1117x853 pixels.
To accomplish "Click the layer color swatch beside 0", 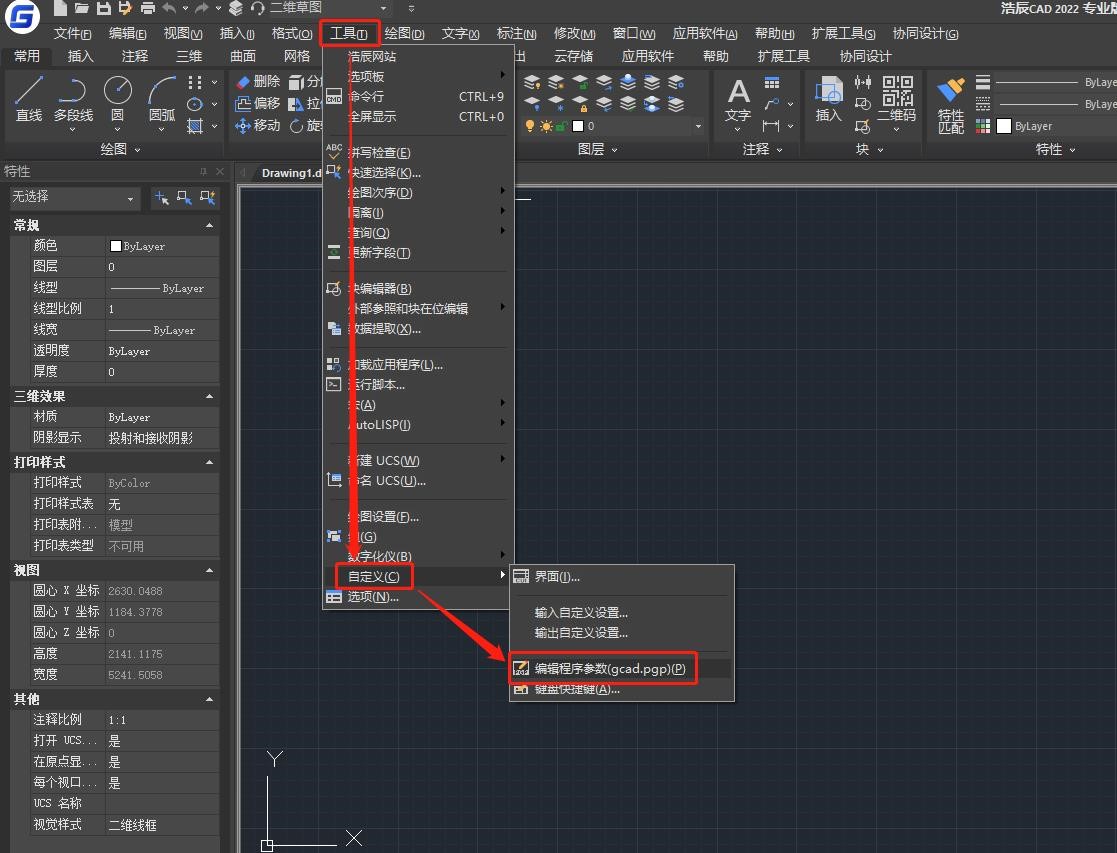I will (x=578, y=126).
